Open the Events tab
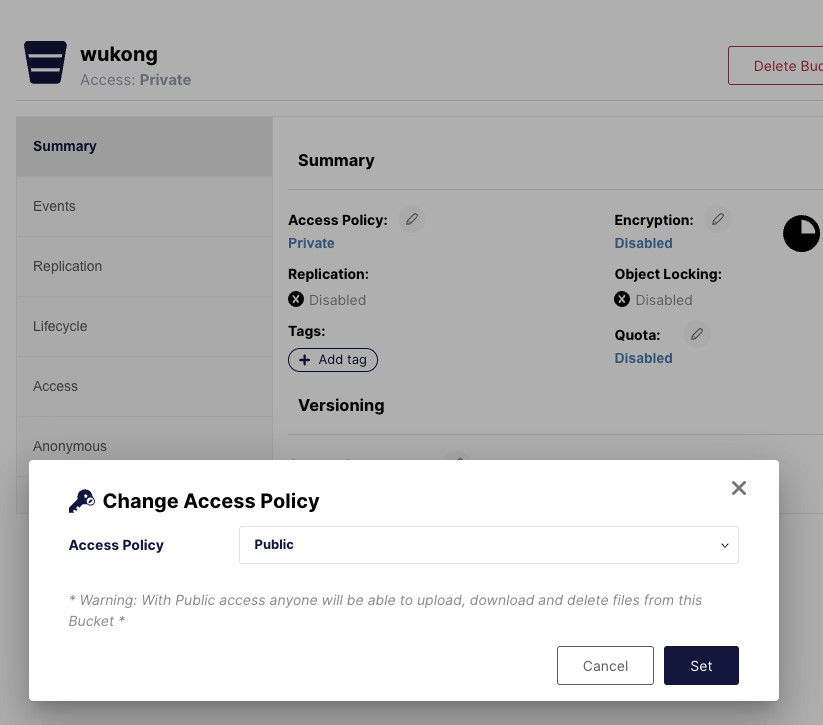Image resolution: width=823 pixels, height=725 pixels. [144, 206]
